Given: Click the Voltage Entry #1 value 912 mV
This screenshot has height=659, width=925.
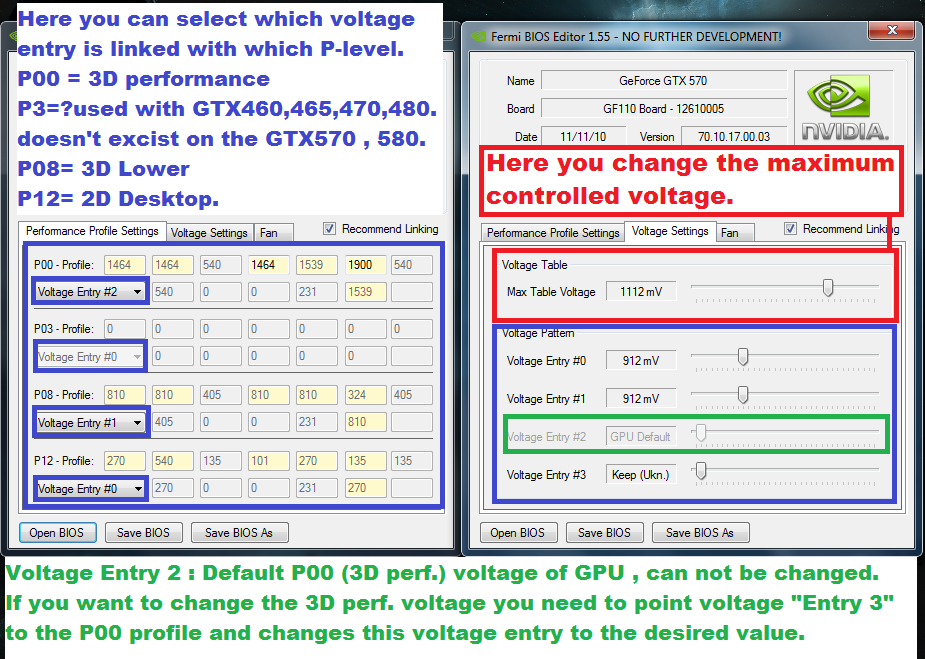Looking at the screenshot, I should [x=641, y=399].
